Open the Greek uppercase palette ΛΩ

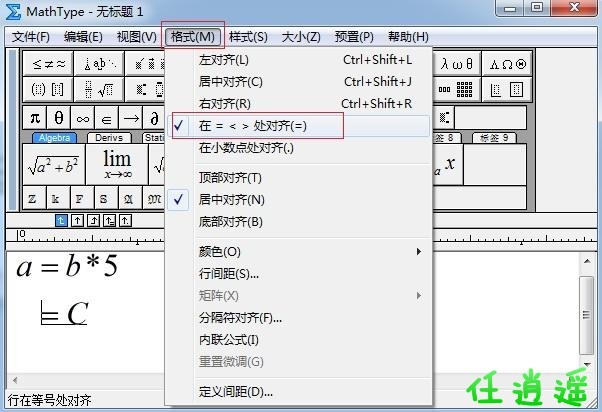[507, 64]
